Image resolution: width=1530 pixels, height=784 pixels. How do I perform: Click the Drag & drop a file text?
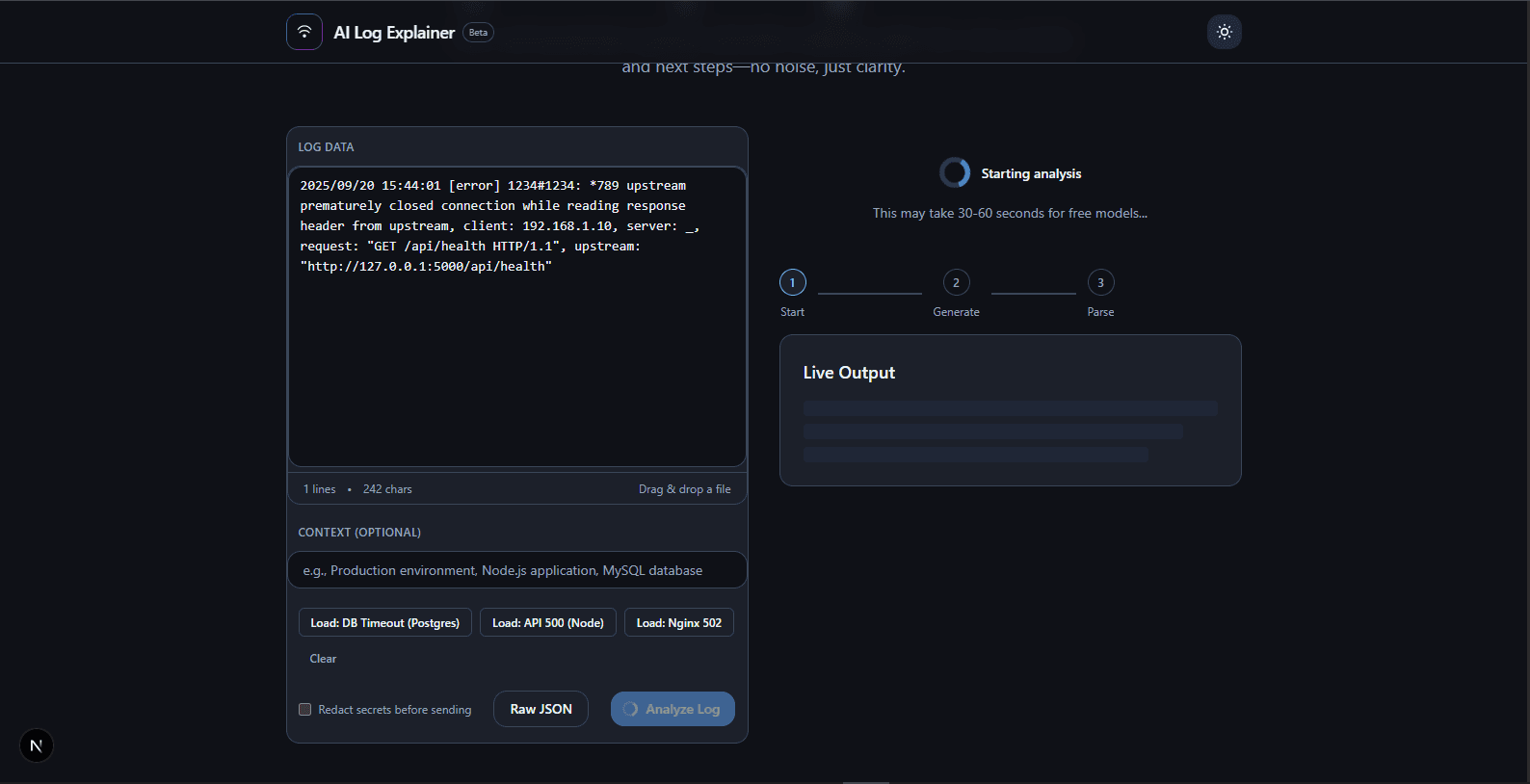685,489
